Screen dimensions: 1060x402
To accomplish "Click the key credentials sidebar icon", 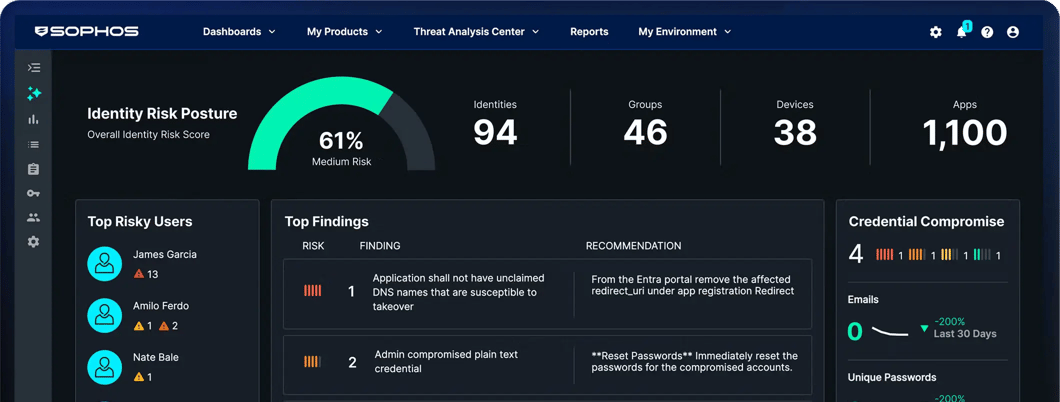I will [34, 193].
